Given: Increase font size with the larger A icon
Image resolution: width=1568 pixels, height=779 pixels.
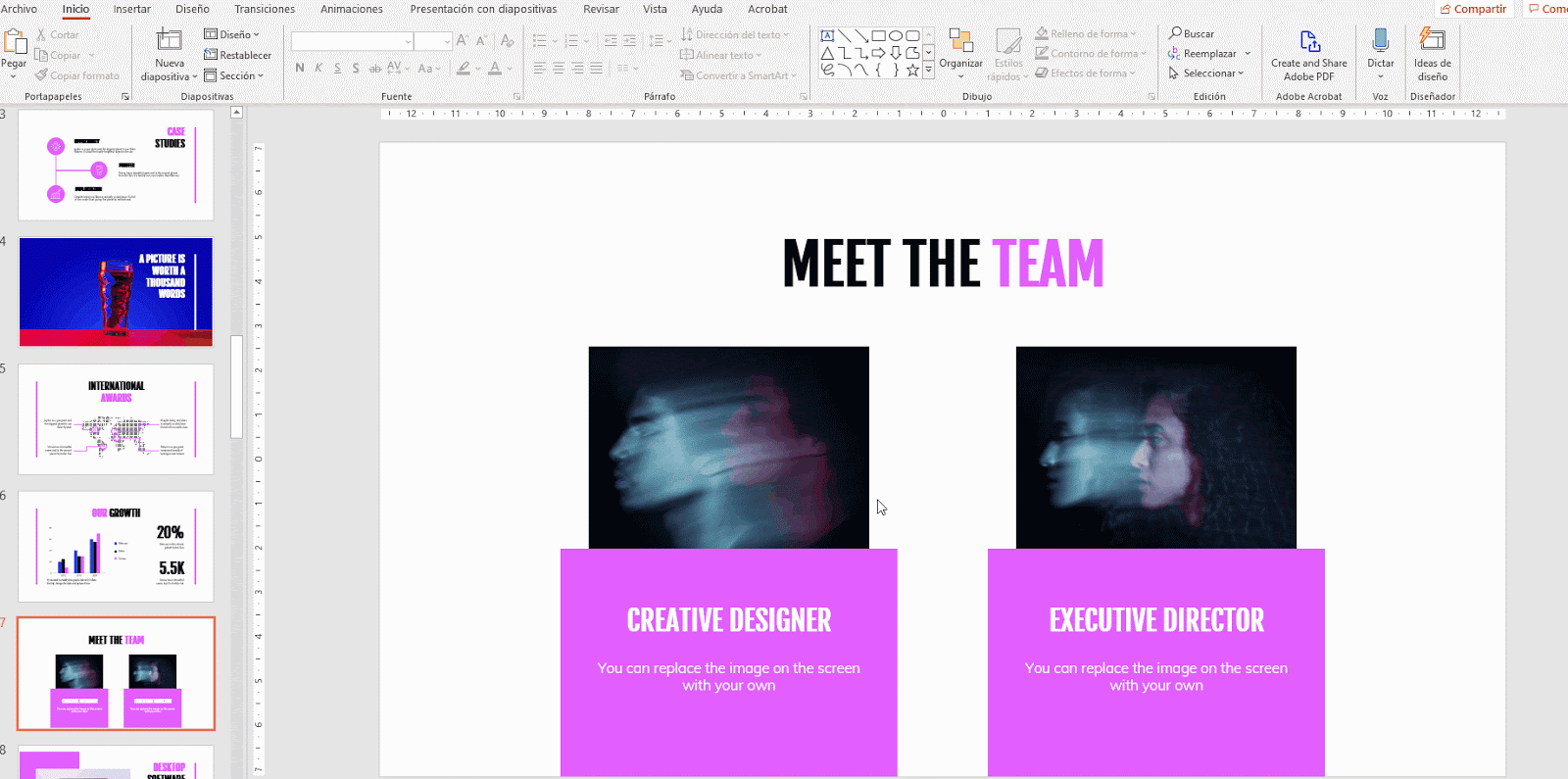Looking at the screenshot, I should pos(463,40).
